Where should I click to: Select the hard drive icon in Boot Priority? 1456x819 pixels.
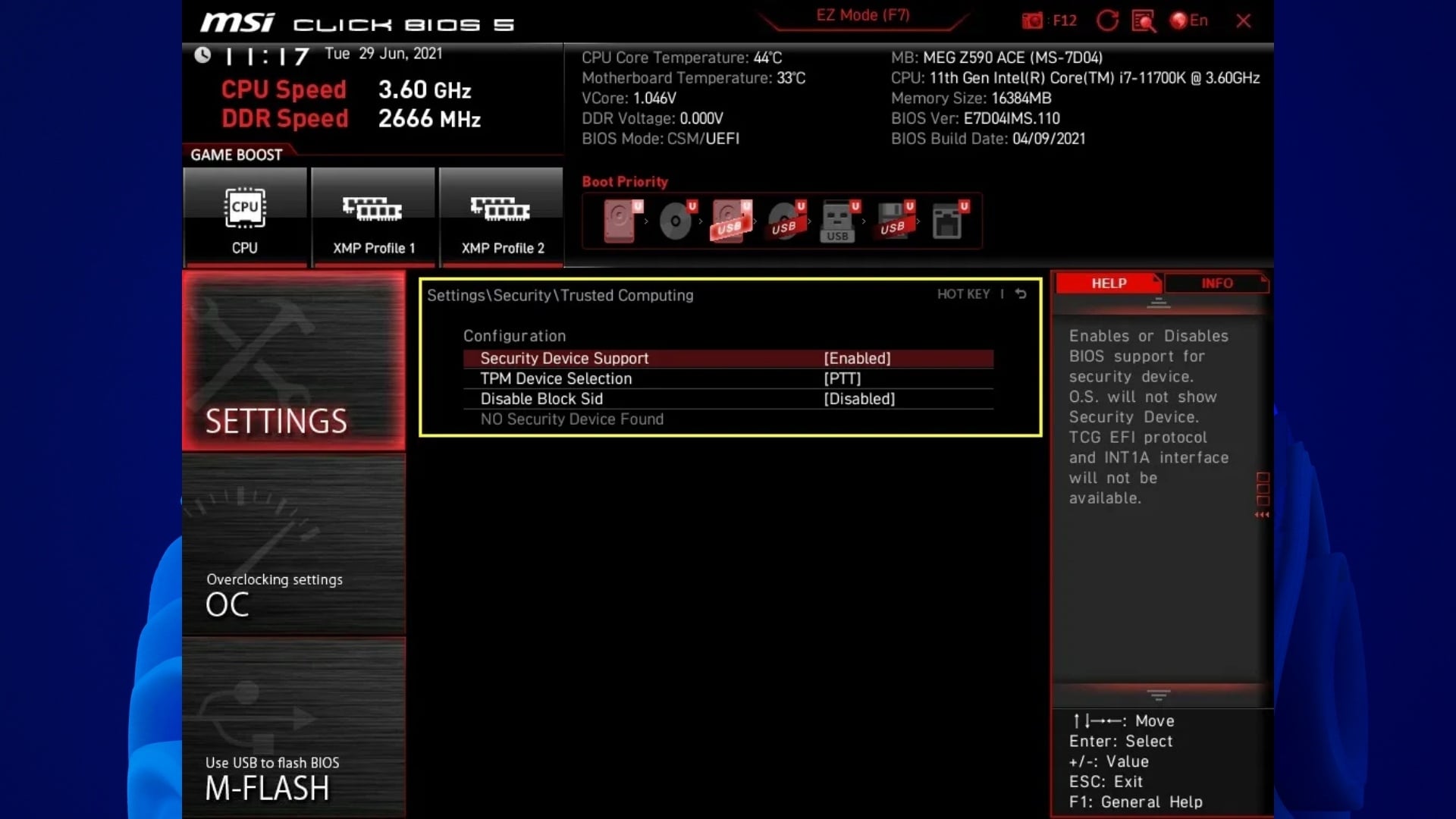click(620, 220)
